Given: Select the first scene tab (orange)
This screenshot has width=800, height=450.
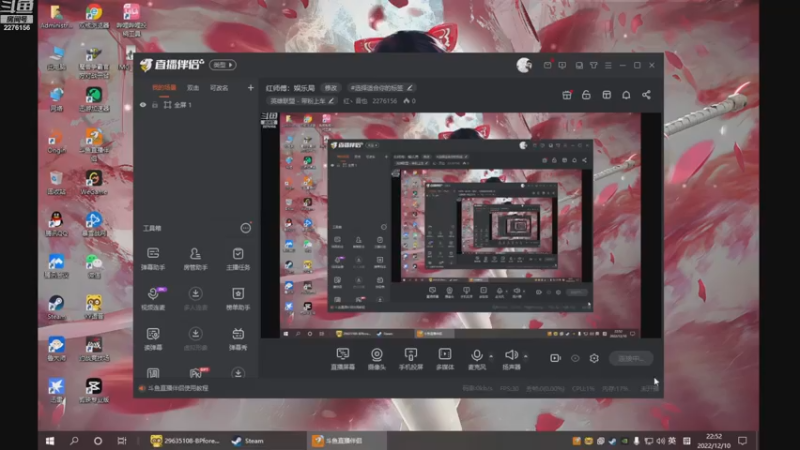Looking at the screenshot, I should [164, 88].
